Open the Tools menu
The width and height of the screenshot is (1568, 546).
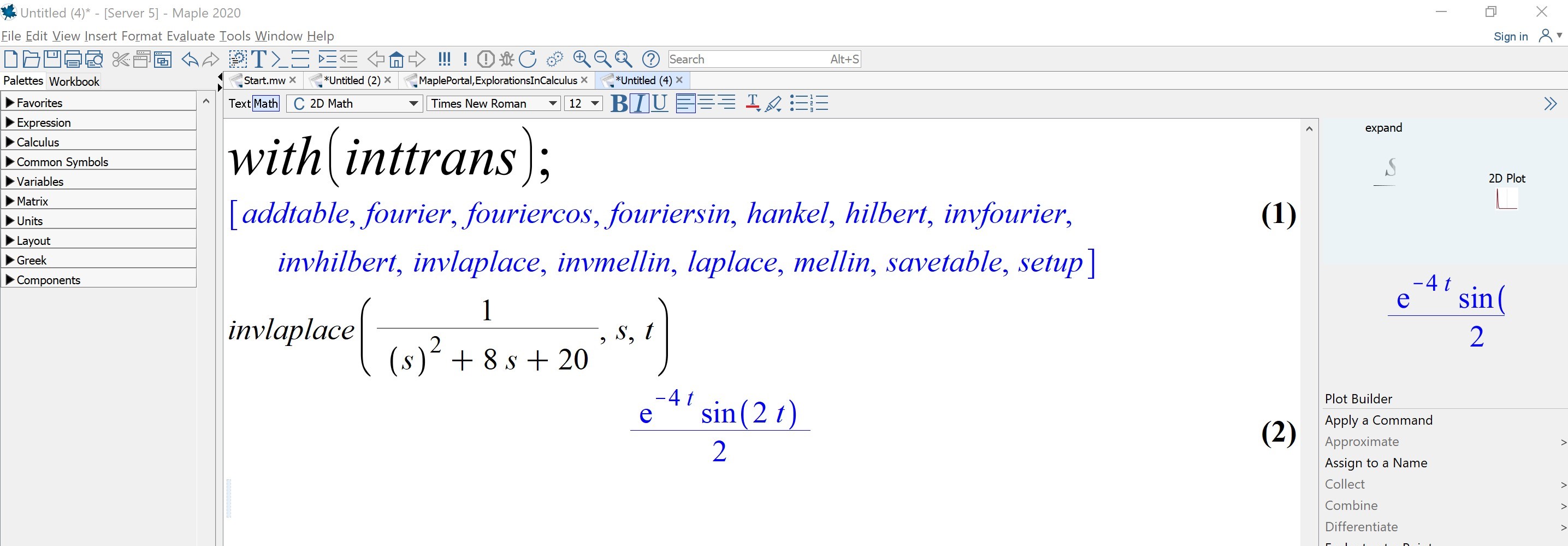[235, 36]
